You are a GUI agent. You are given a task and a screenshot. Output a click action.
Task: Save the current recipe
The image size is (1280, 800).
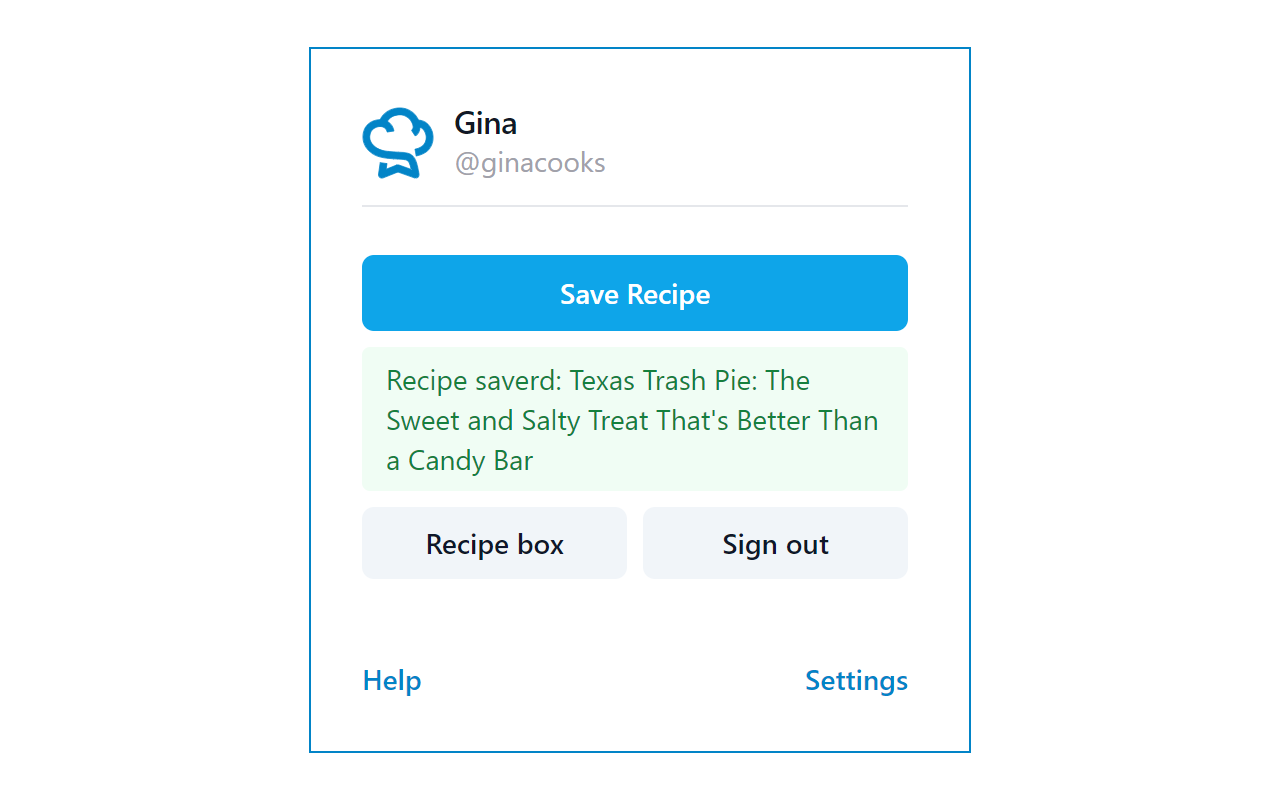634,294
